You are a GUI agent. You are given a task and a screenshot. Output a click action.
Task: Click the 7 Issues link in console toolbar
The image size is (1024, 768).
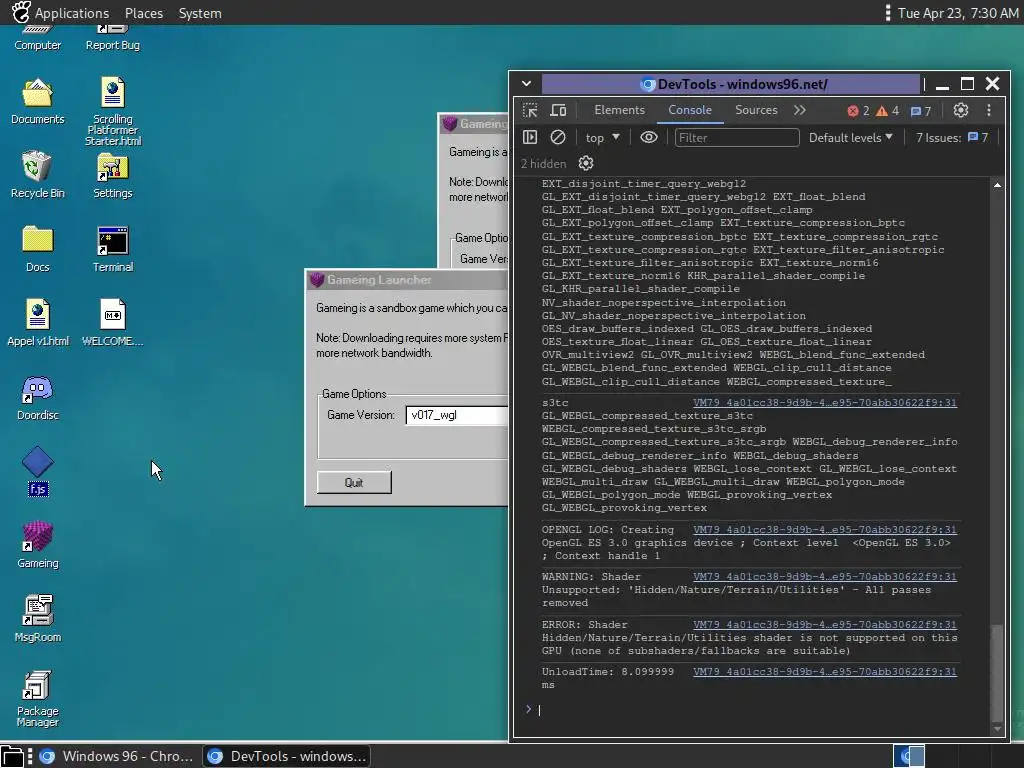click(x=952, y=137)
